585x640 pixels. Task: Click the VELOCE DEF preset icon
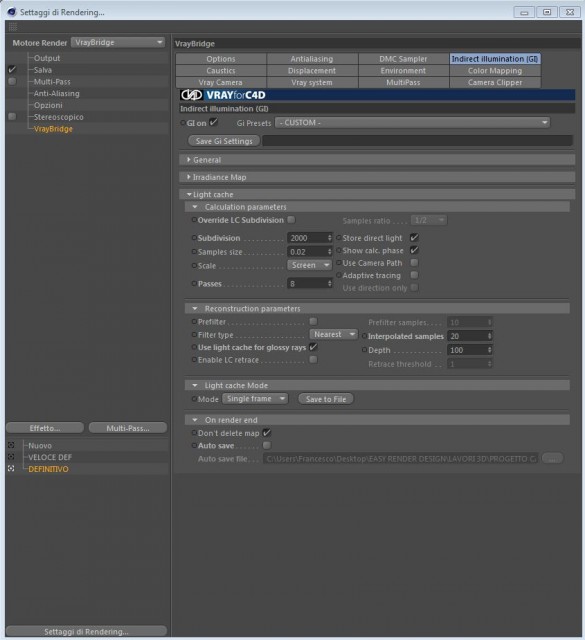tap(11, 457)
